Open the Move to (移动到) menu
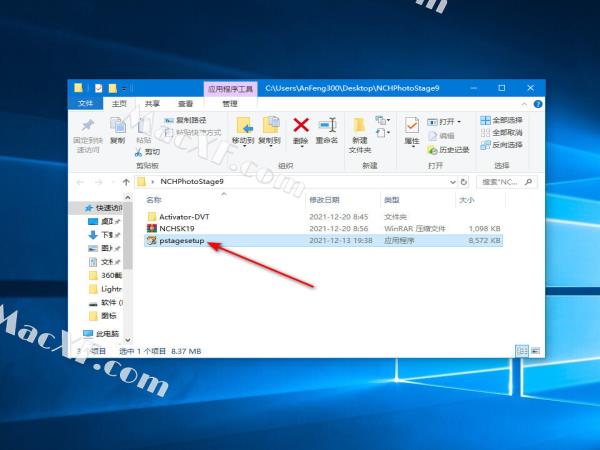 click(243, 132)
